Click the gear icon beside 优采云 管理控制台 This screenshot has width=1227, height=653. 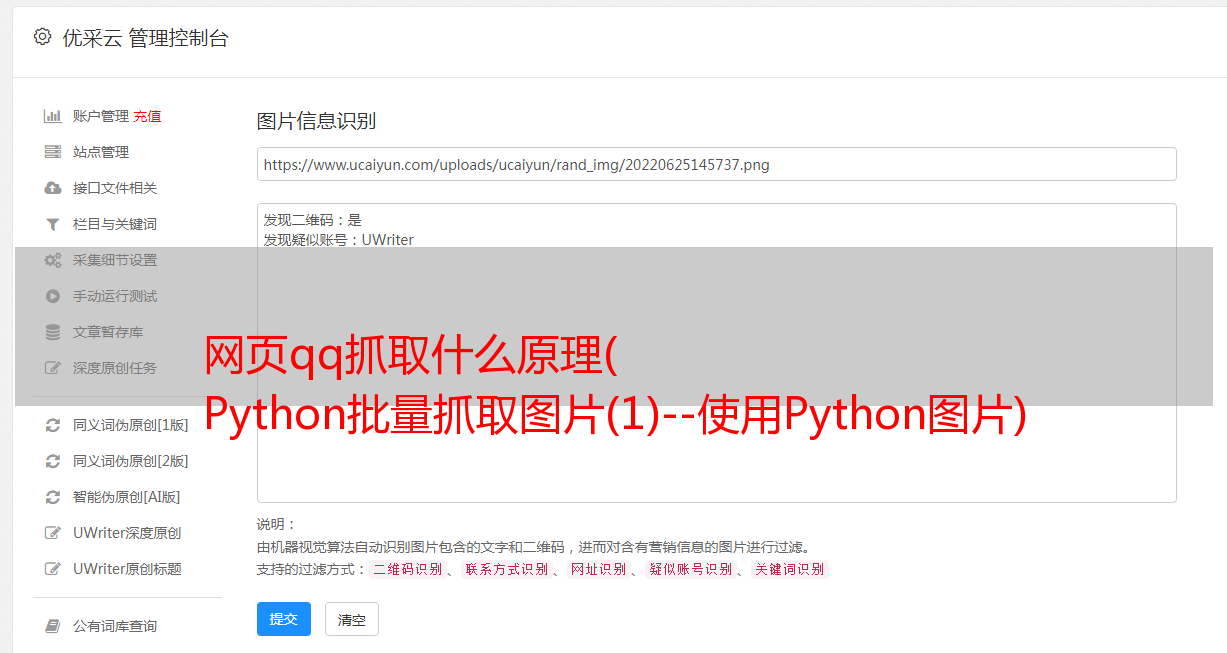(42, 37)
